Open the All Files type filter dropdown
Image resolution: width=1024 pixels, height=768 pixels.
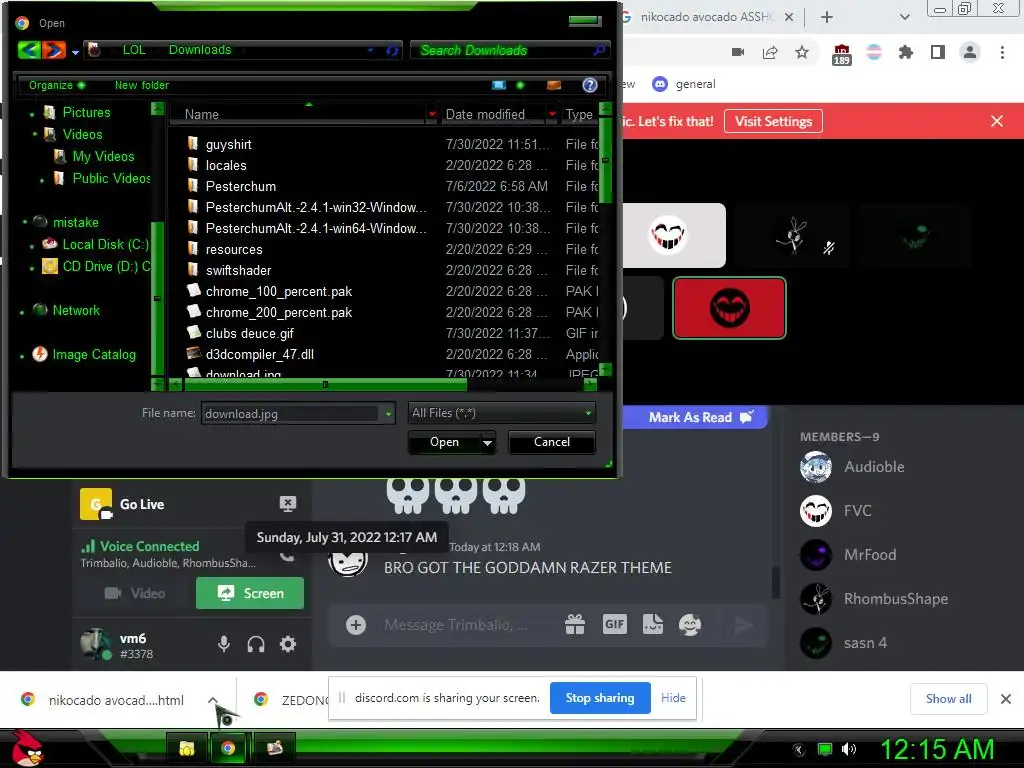pos(501,413)
